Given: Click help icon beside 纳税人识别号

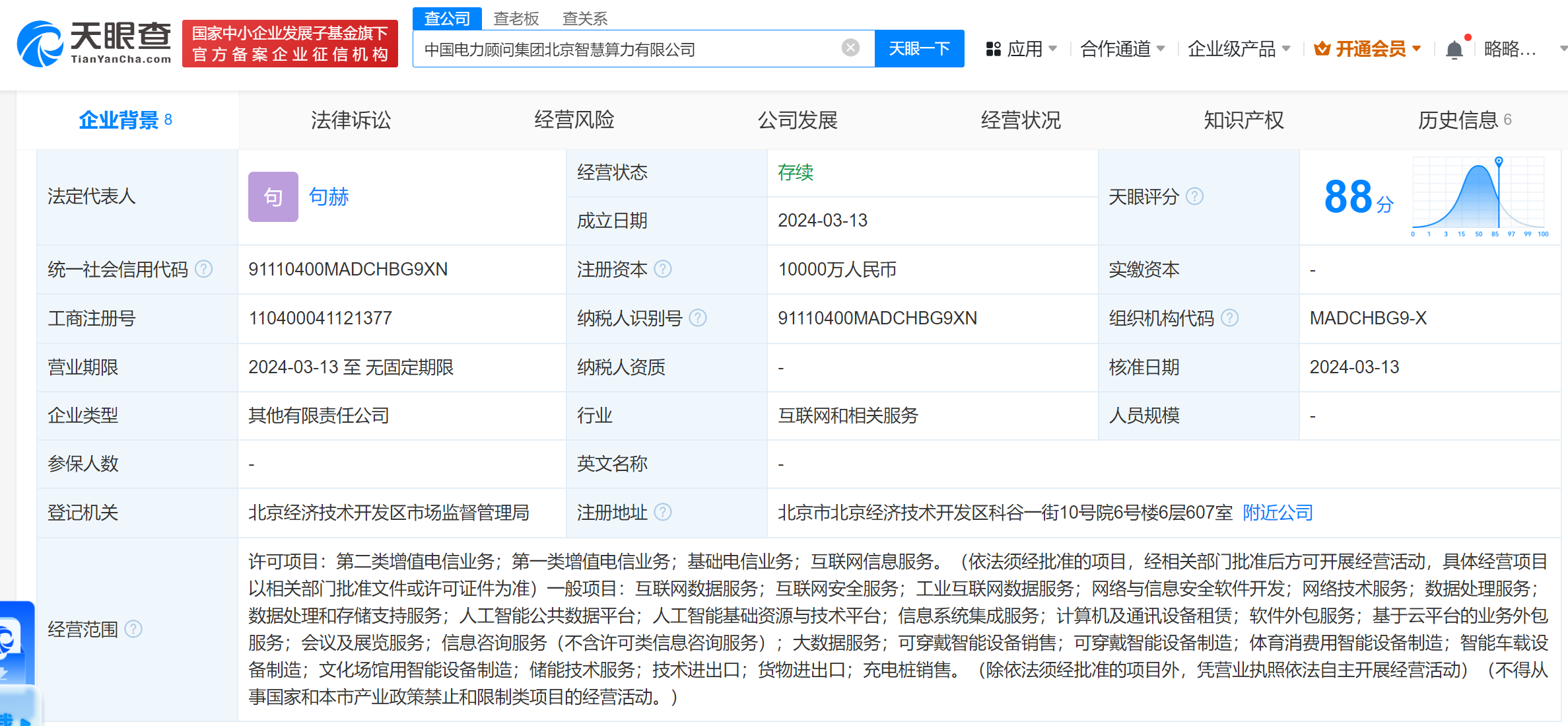Looking at the screenshot, I should click(698, 318).
